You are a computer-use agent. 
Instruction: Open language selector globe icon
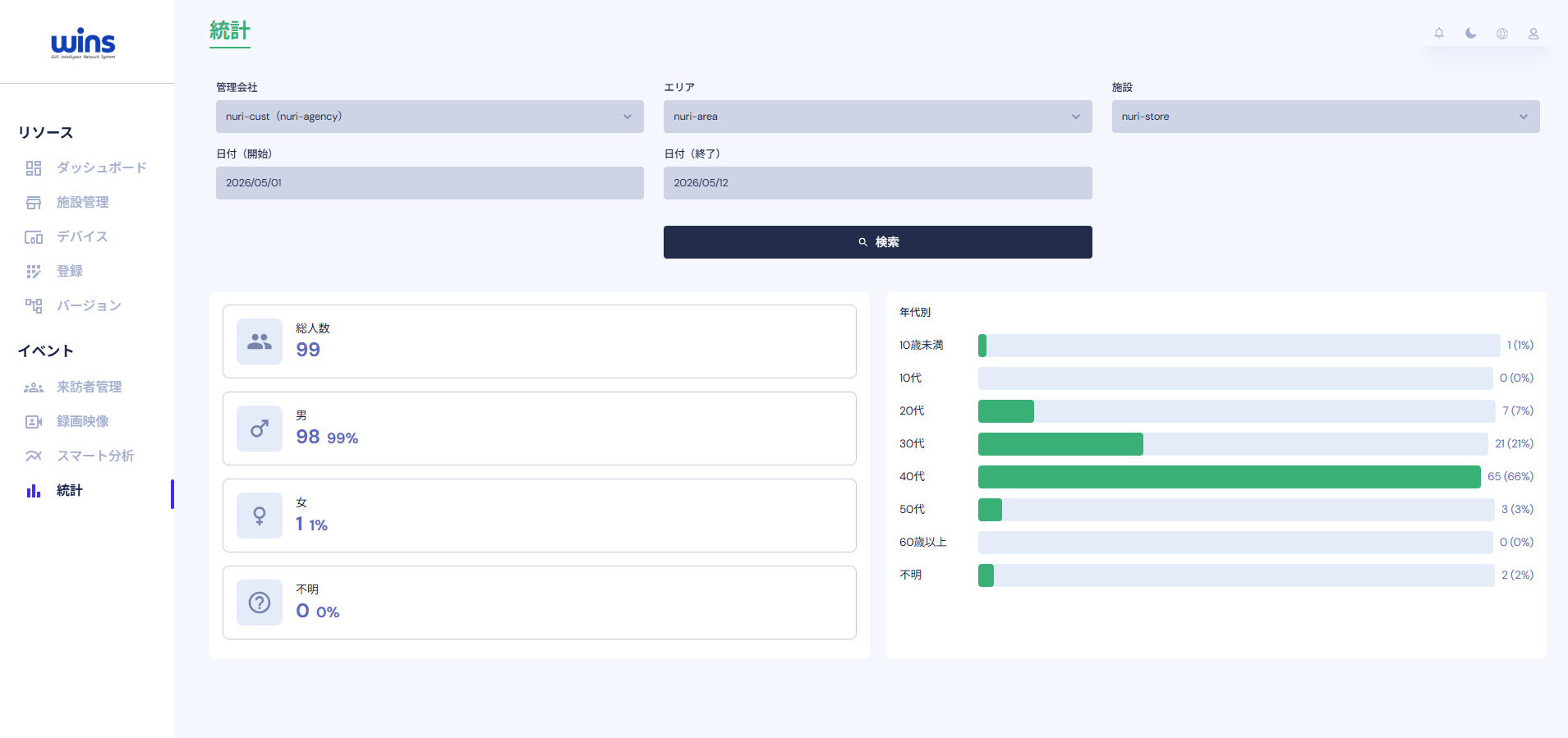point(1502,34)
